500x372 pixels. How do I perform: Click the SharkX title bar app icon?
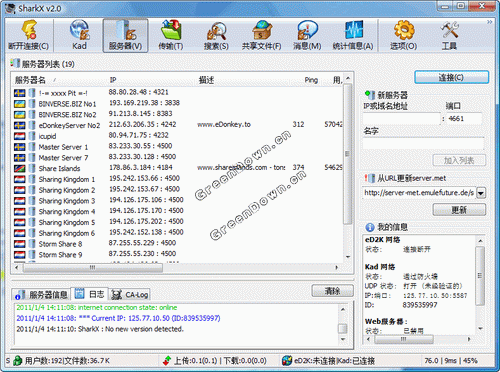point(10,8)
